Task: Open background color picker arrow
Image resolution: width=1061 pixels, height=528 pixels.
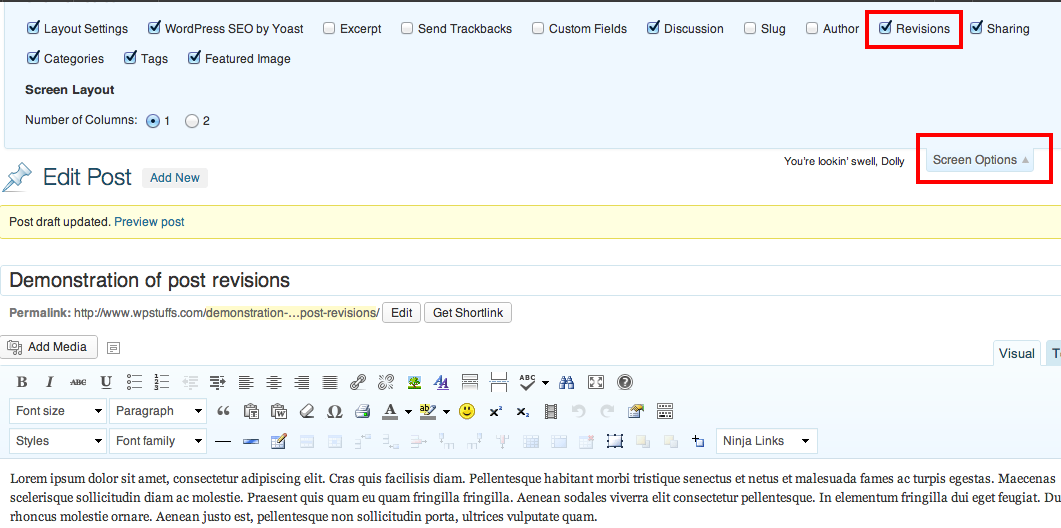Action: pyautogui.click(x=446, y=412)
